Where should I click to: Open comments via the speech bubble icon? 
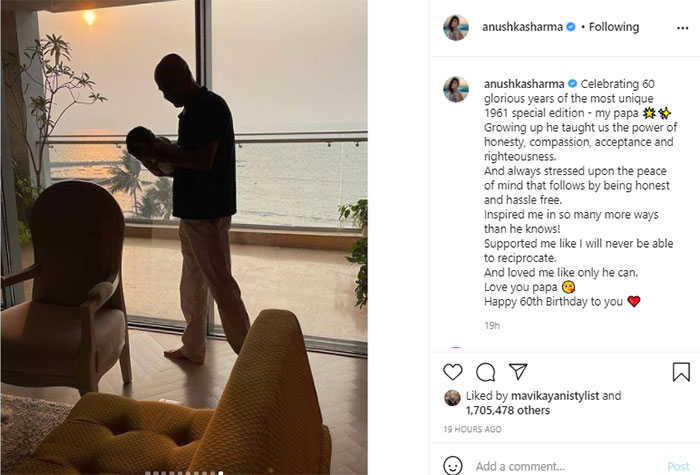485,372
